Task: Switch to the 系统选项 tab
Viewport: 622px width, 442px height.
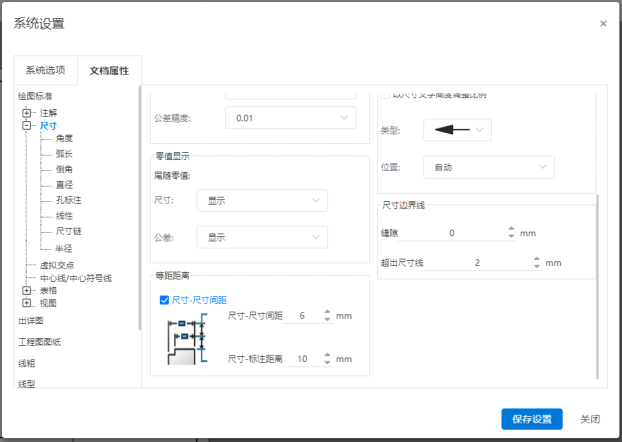Action: pyautogui.click(x=45, y=71)
